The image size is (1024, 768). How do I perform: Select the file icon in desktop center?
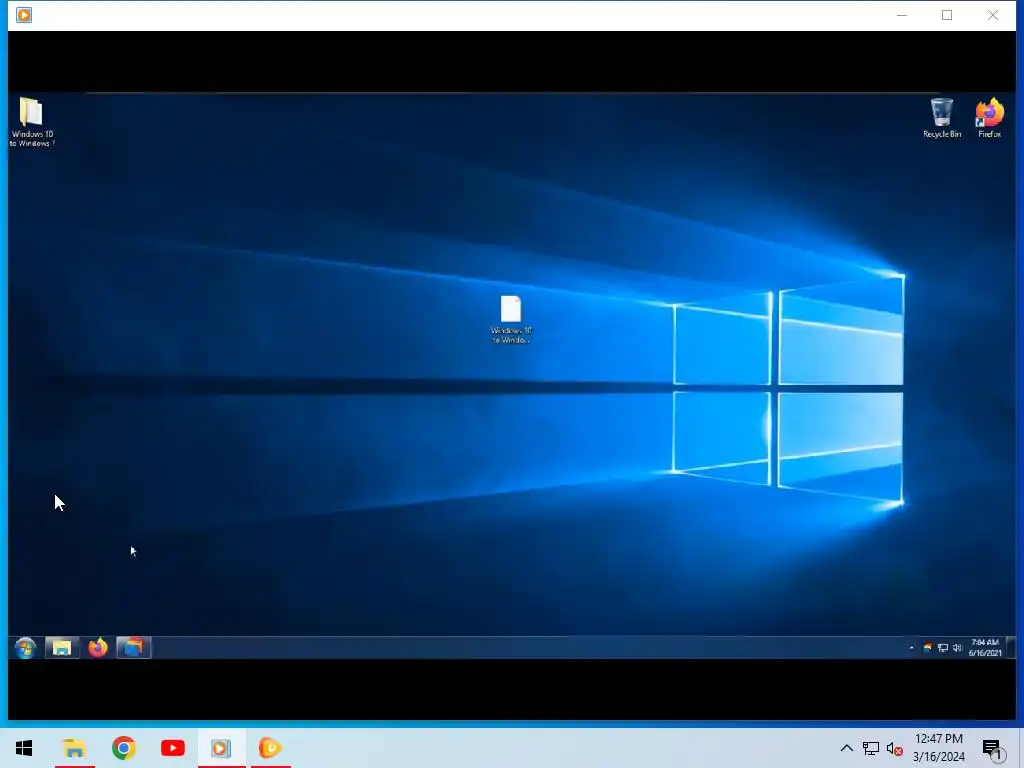click(511, 319)
